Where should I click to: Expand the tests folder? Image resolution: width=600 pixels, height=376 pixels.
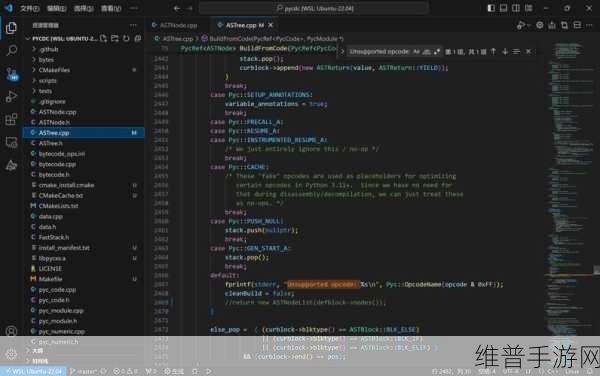click(x=84, y=91)
